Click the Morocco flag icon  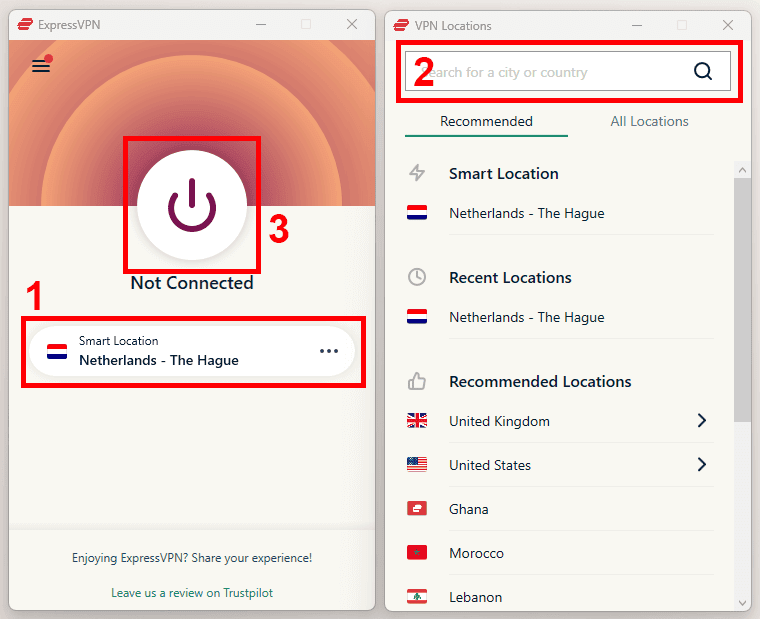pyautogui.click(x=417, y=553)
